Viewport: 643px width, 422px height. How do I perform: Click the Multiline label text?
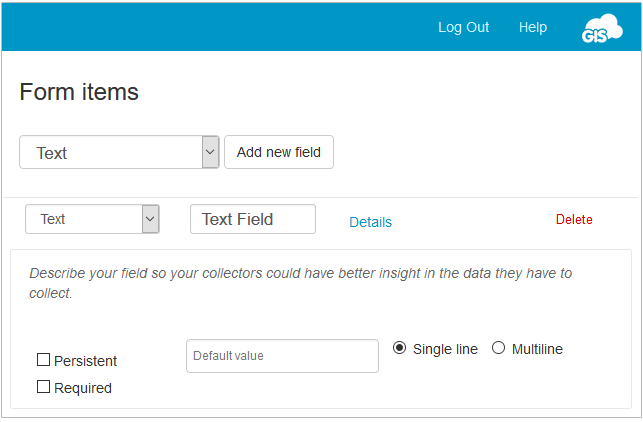click(x=537, y=349)
